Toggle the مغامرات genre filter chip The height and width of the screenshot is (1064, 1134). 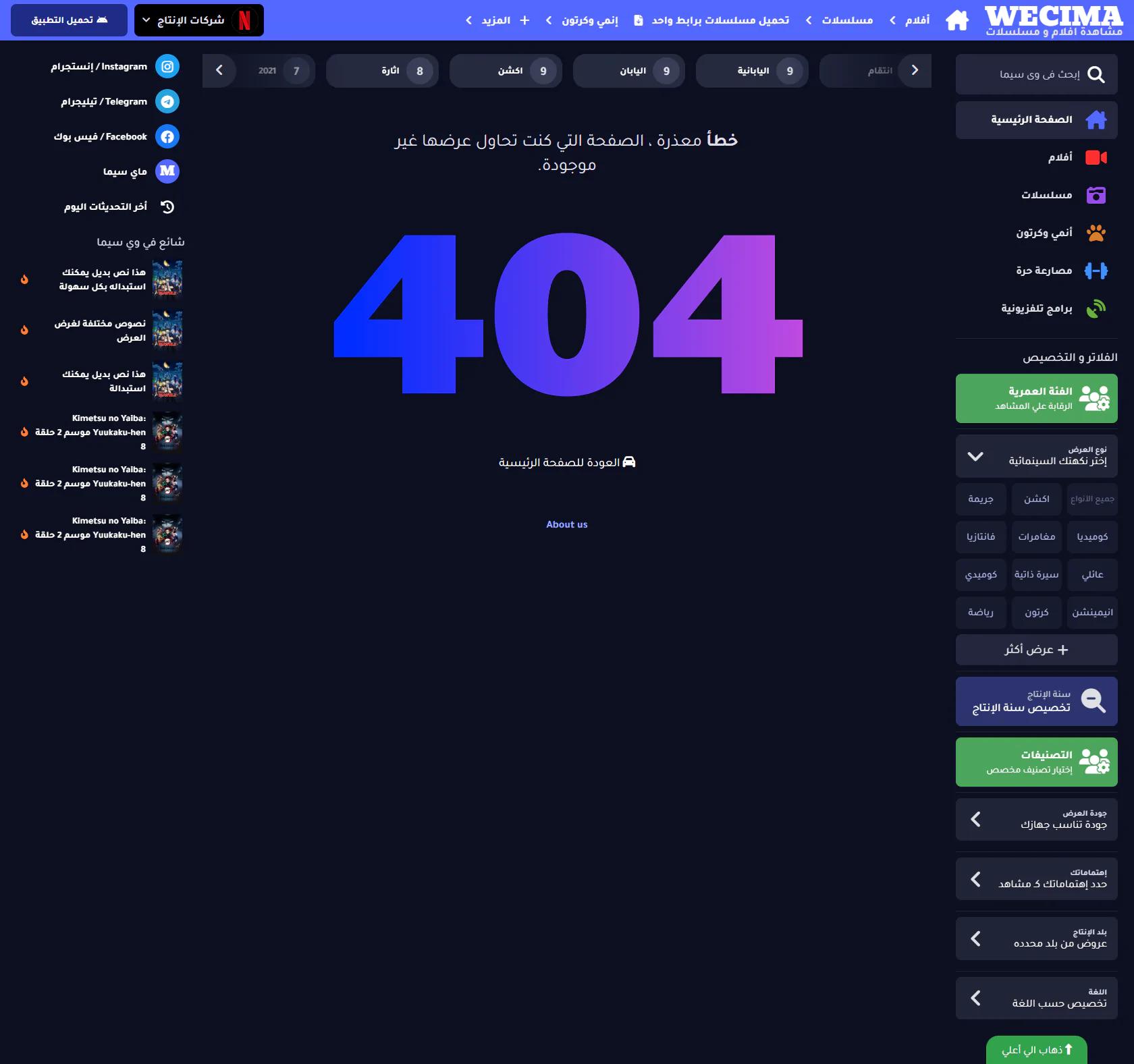pos(1036,537)
